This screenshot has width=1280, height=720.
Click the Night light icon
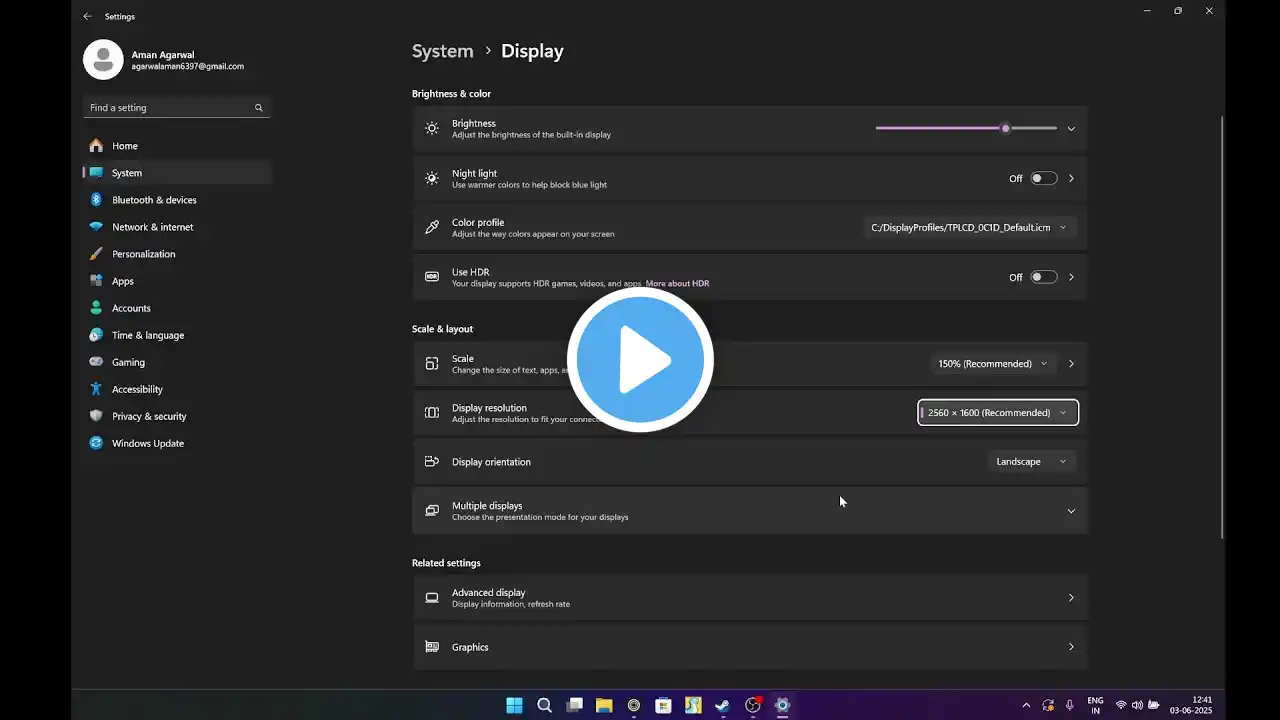pyautogui.click(x=432, y=178)
